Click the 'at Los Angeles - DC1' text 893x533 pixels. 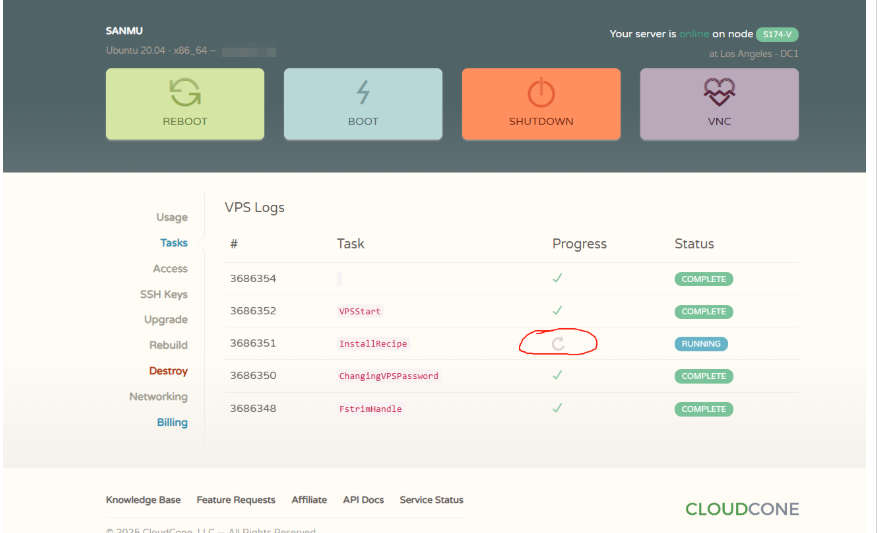click(753, 54)
